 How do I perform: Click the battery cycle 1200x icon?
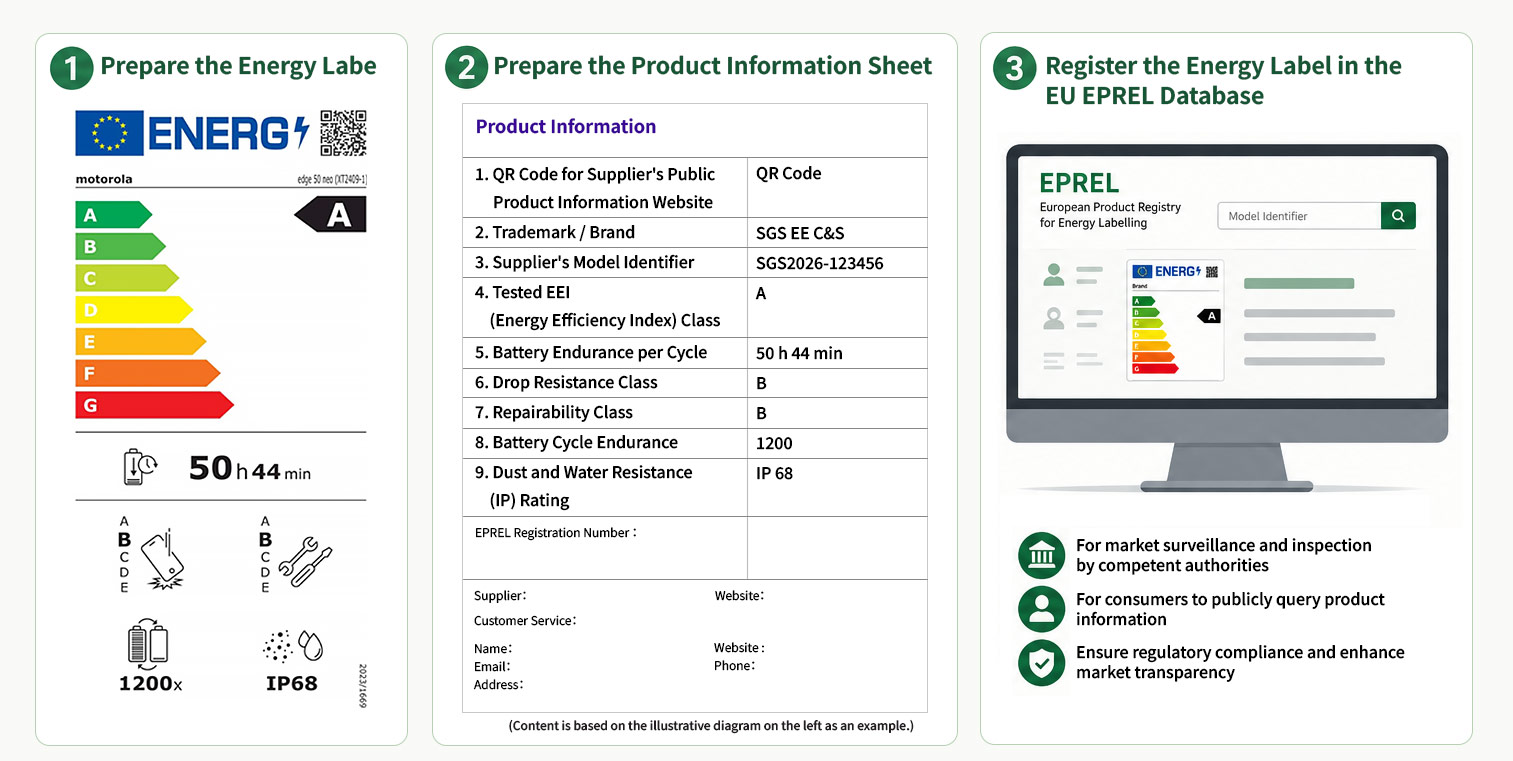148,644
